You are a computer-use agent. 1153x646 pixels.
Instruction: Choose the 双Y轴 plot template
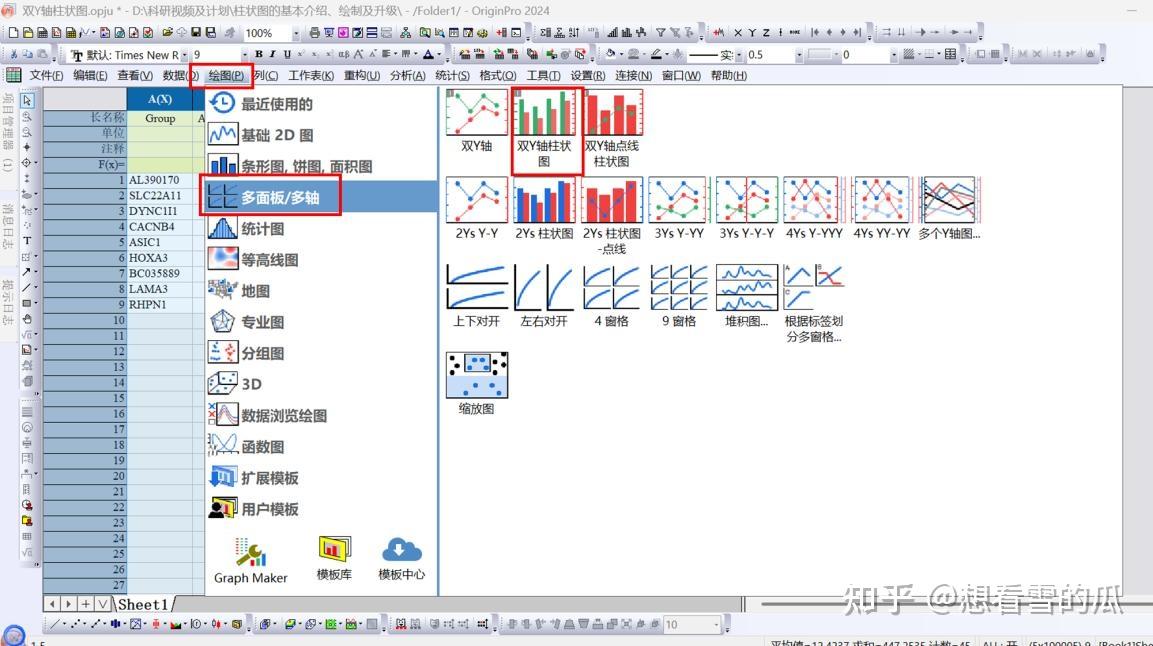click(x=476, y=112)
